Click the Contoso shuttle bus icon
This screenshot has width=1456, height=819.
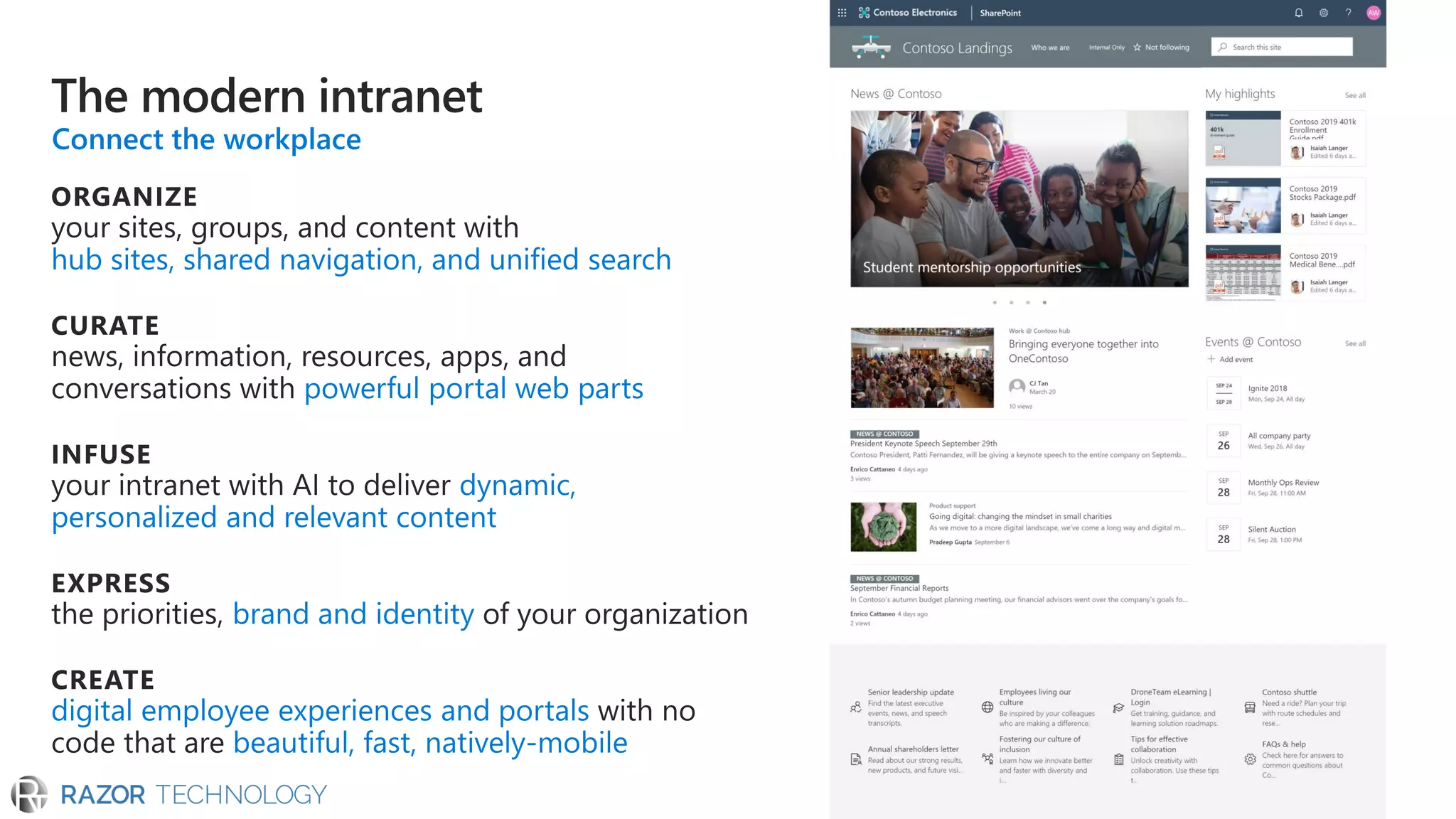(1250, 707)
